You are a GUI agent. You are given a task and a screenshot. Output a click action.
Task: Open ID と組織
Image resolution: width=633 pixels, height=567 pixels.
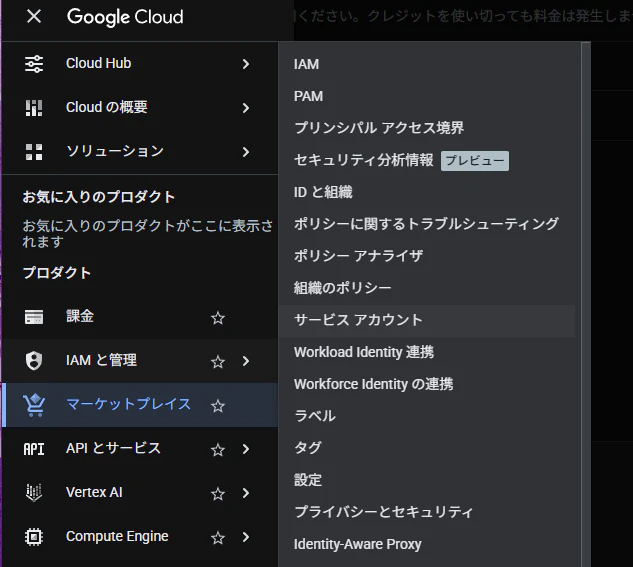(x=427, y=192)
